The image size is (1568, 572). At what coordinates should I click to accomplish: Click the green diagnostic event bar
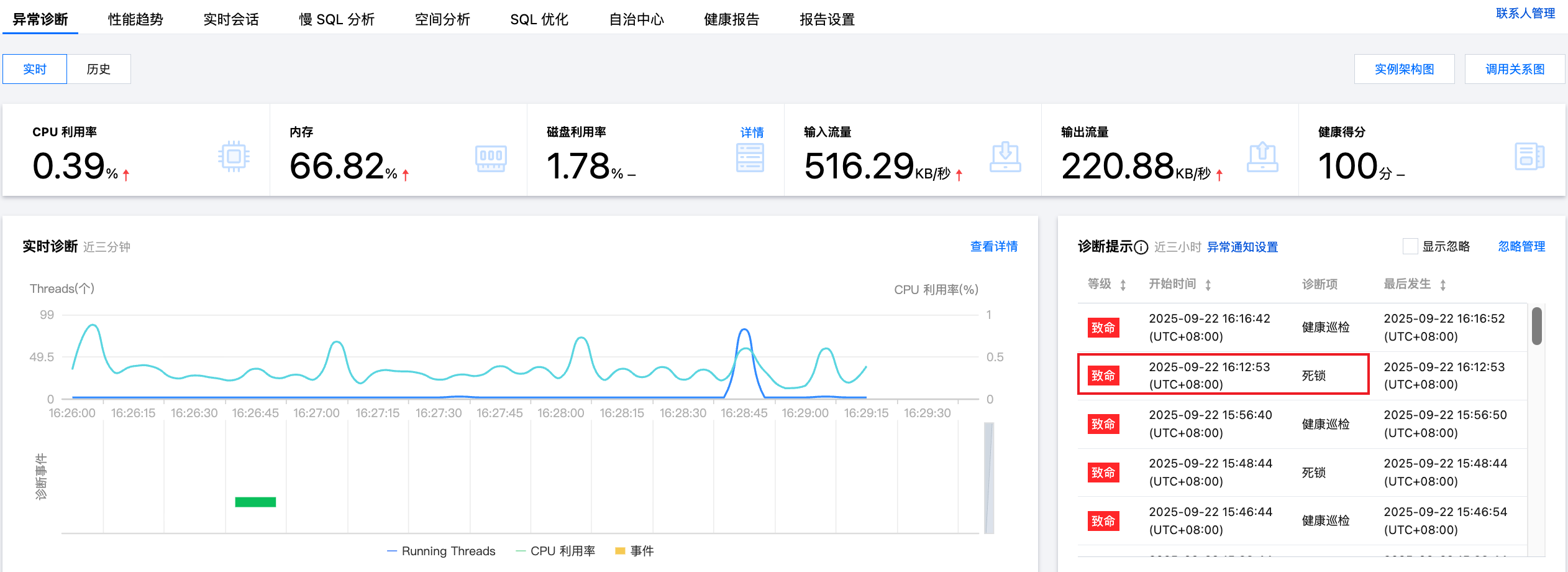pos(255,502)
